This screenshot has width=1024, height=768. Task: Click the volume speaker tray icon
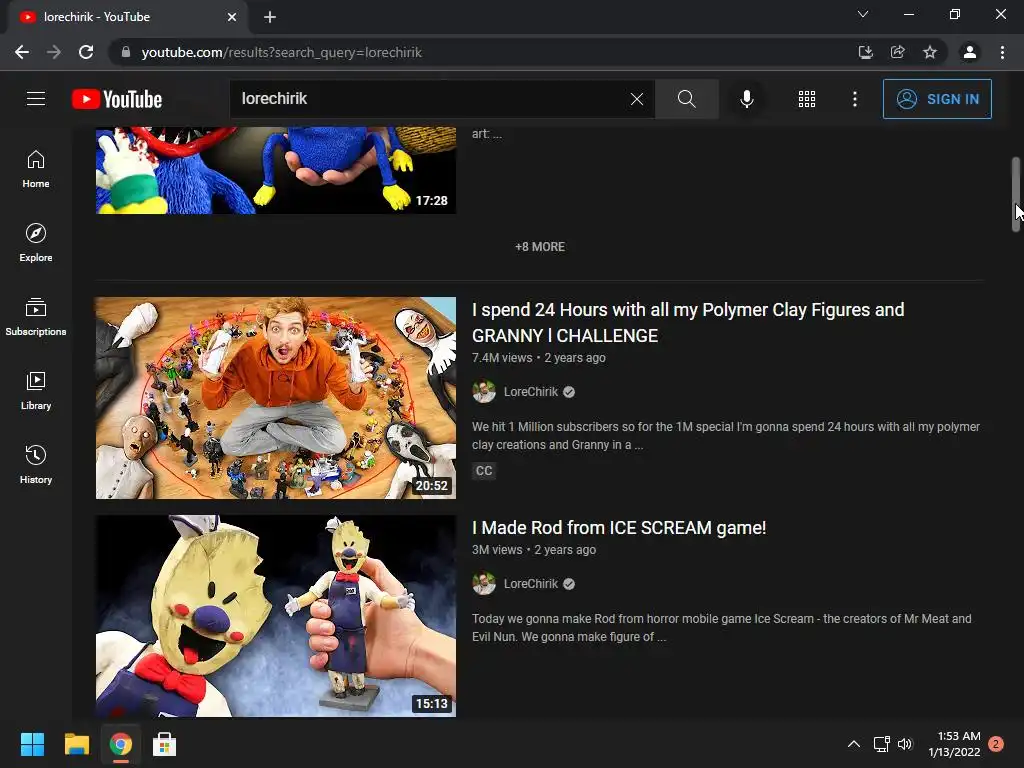[x=904, y=744]
